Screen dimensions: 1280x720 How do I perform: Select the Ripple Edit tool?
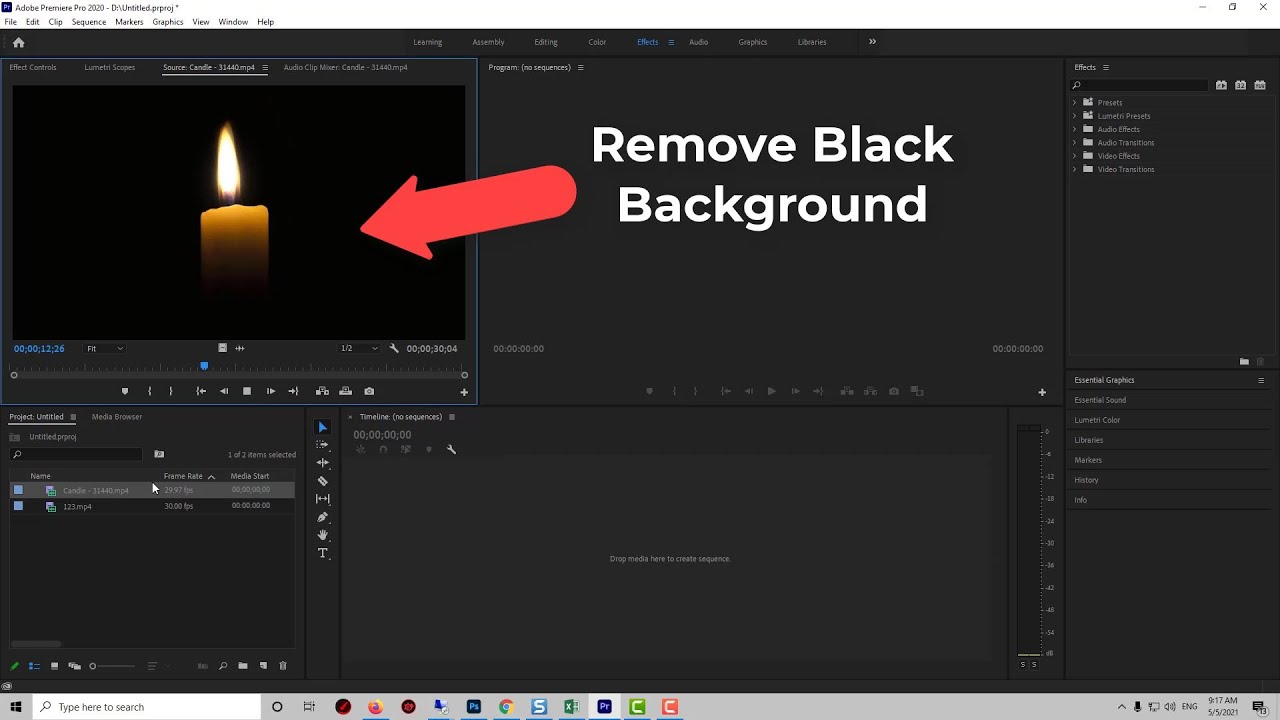[322, 463]
